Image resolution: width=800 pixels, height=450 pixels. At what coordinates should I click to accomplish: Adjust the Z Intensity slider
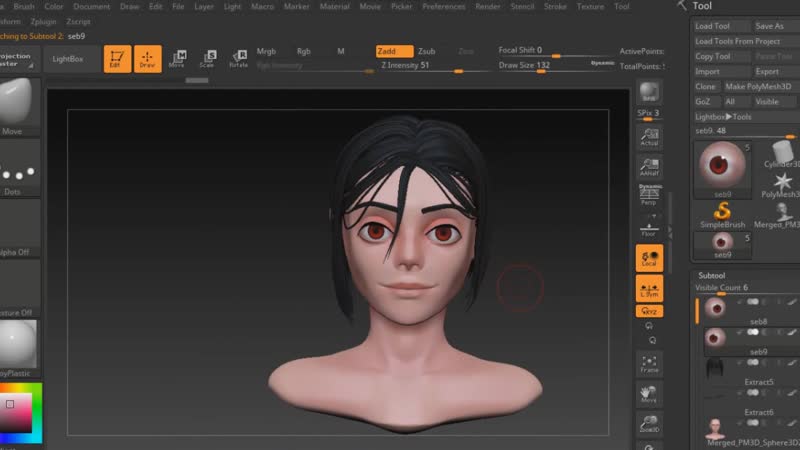(434, 66)
